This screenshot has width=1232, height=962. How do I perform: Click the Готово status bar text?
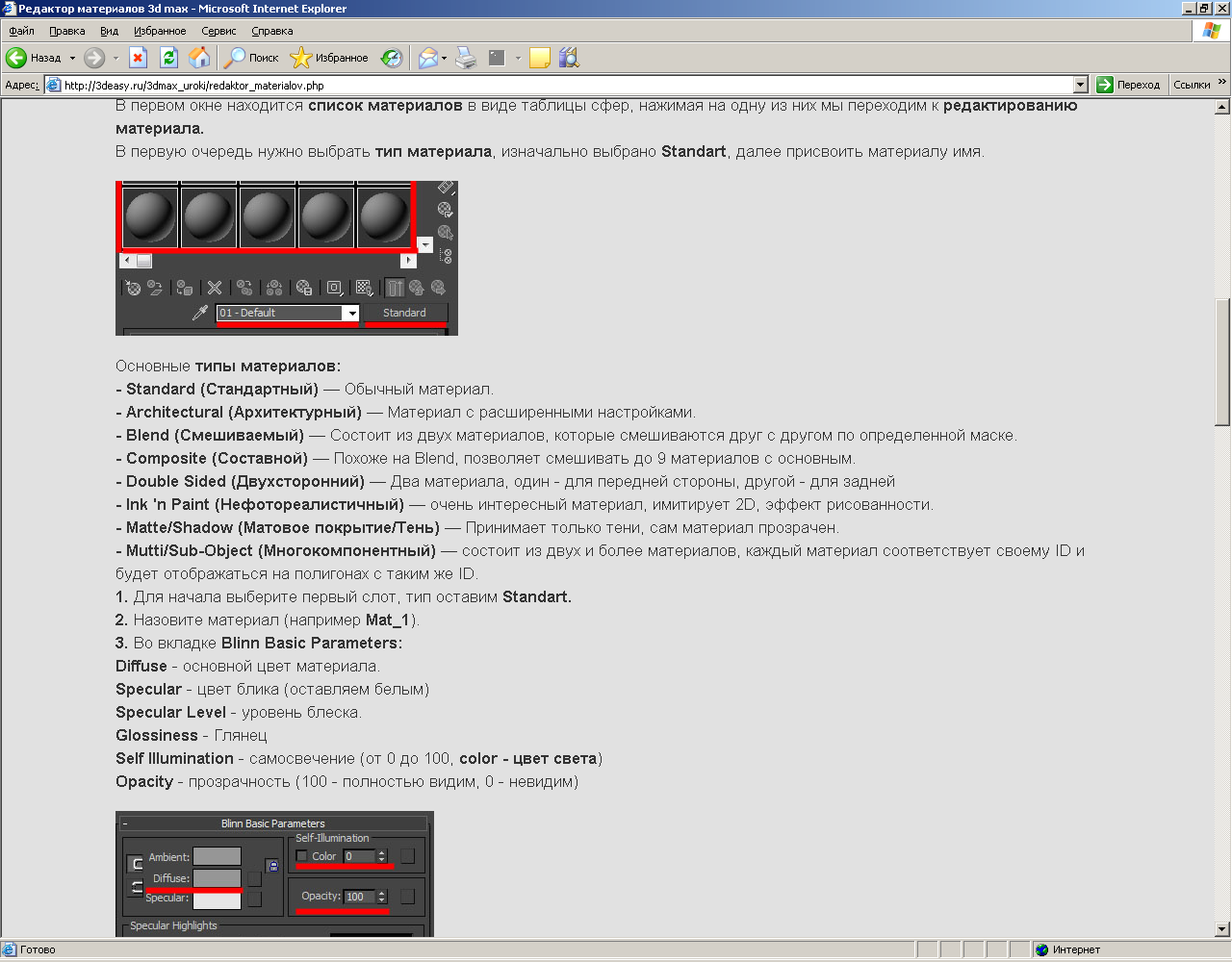click(x=38, y=949)
